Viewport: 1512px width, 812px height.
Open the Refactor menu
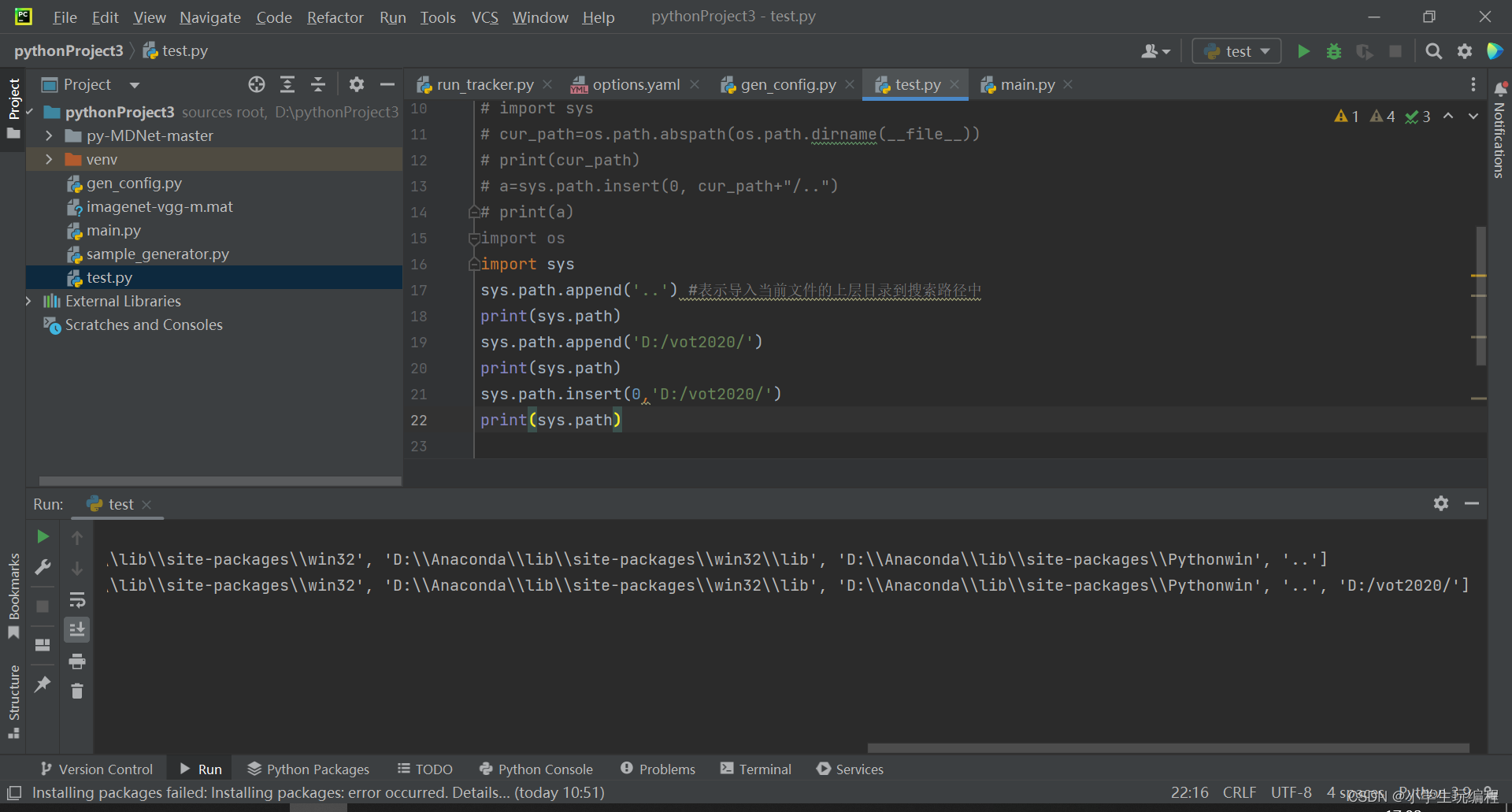pos(335,17)
